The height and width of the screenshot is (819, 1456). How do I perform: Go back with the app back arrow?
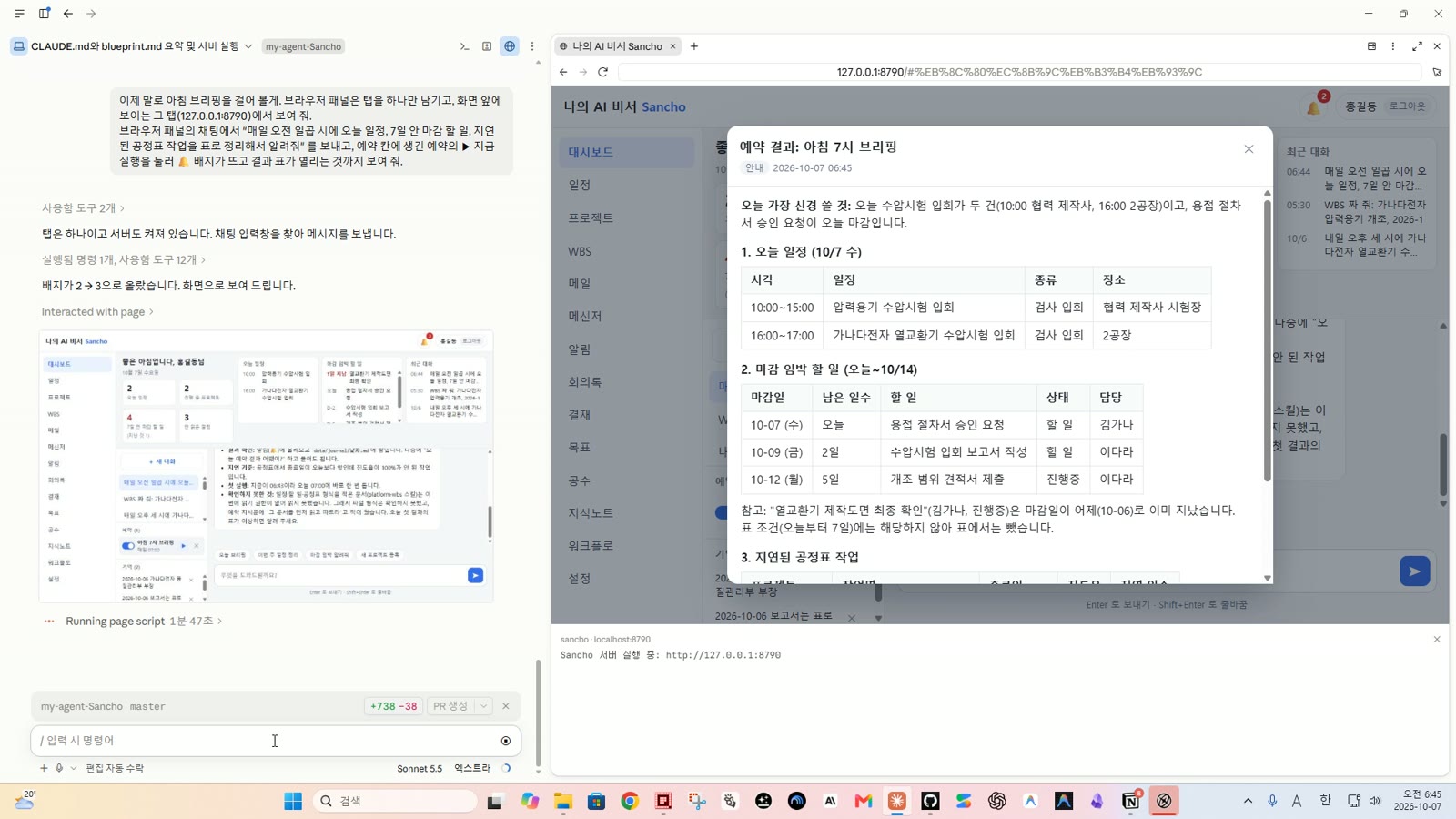pyautogui.click(x=68, y=14)
